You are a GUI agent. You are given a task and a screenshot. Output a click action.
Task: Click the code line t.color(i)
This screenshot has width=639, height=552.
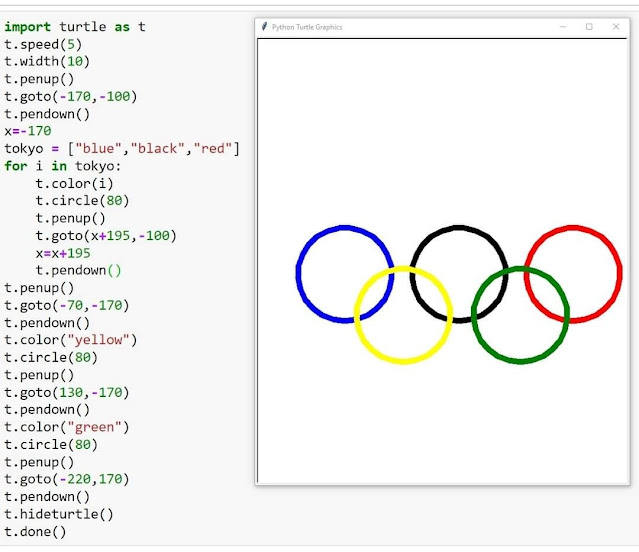coord(74,184)
